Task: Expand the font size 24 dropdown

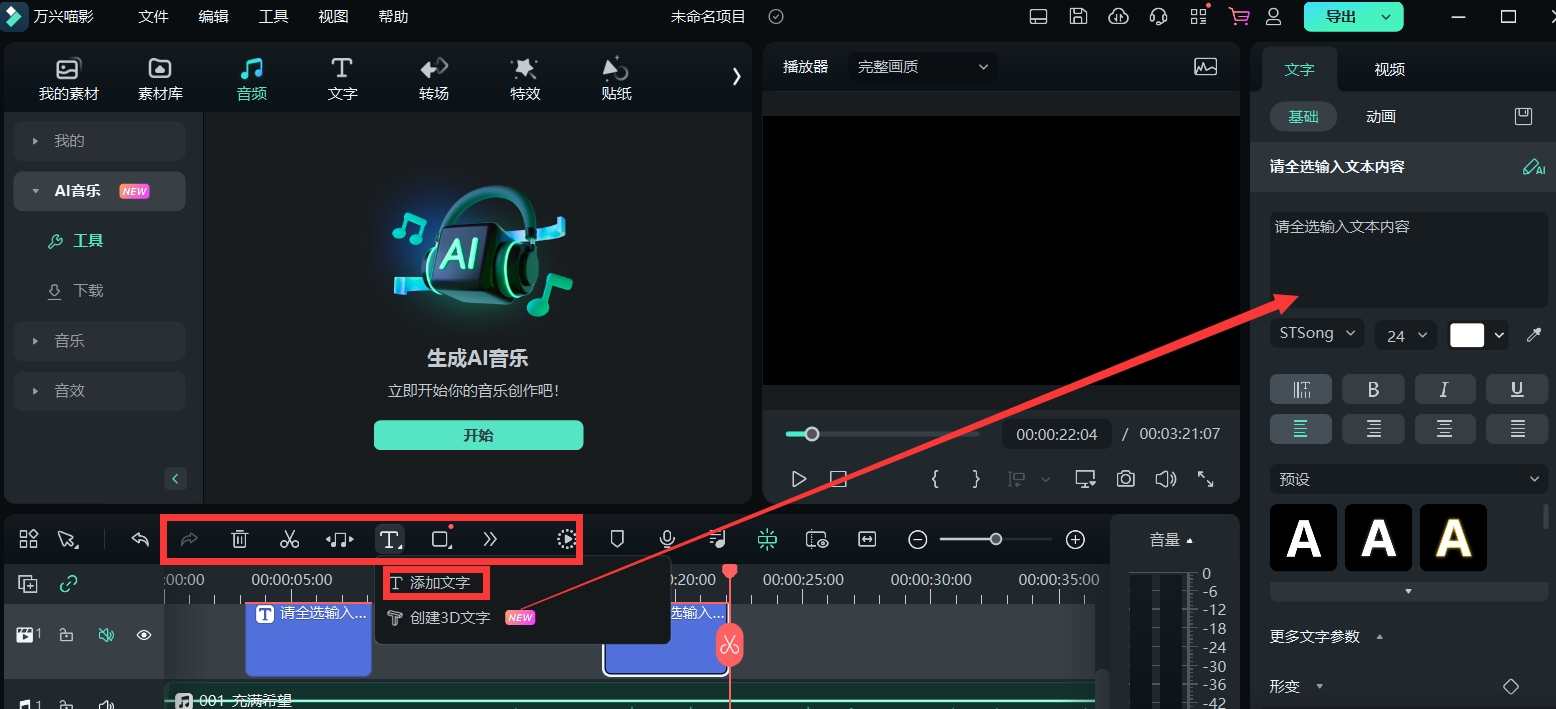Action: pos(1405,334)
